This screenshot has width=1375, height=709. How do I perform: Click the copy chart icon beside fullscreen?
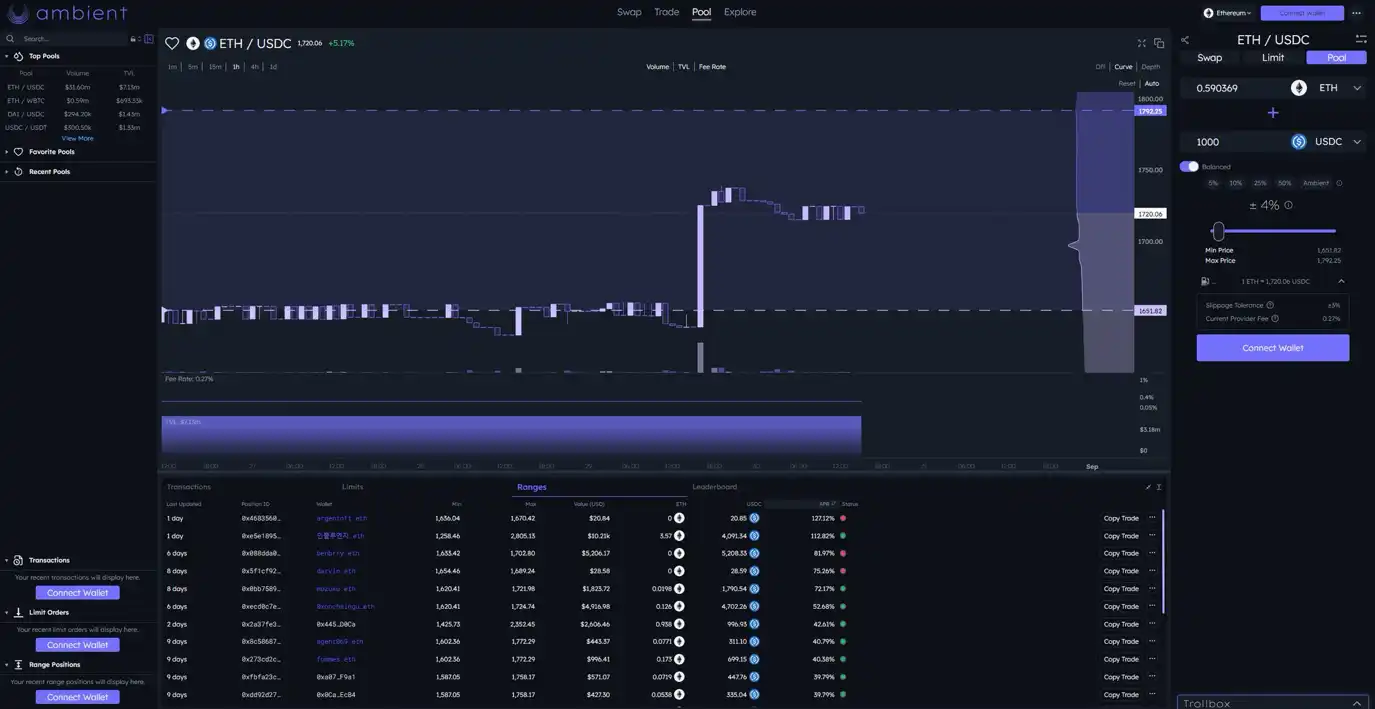point(1159,43)
